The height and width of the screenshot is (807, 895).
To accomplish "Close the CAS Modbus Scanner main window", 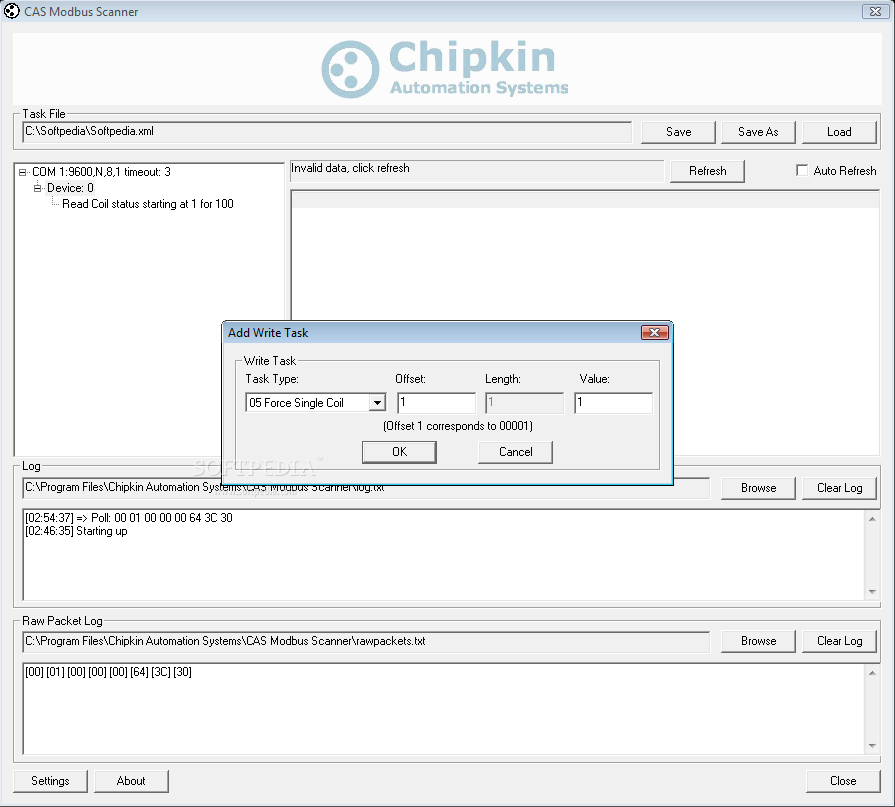I will 875,11.
